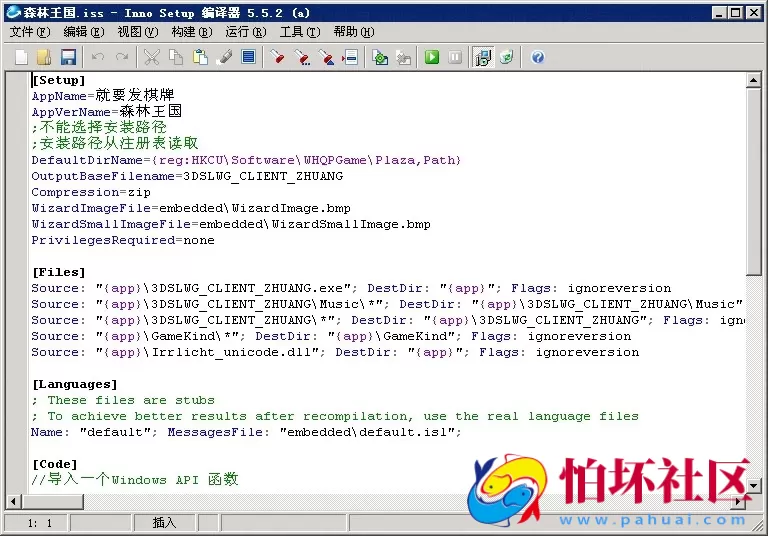Place cursor on the [Files] section header
Screen dimensions: 768x536
pyautogui.click(x=58, y=272)
